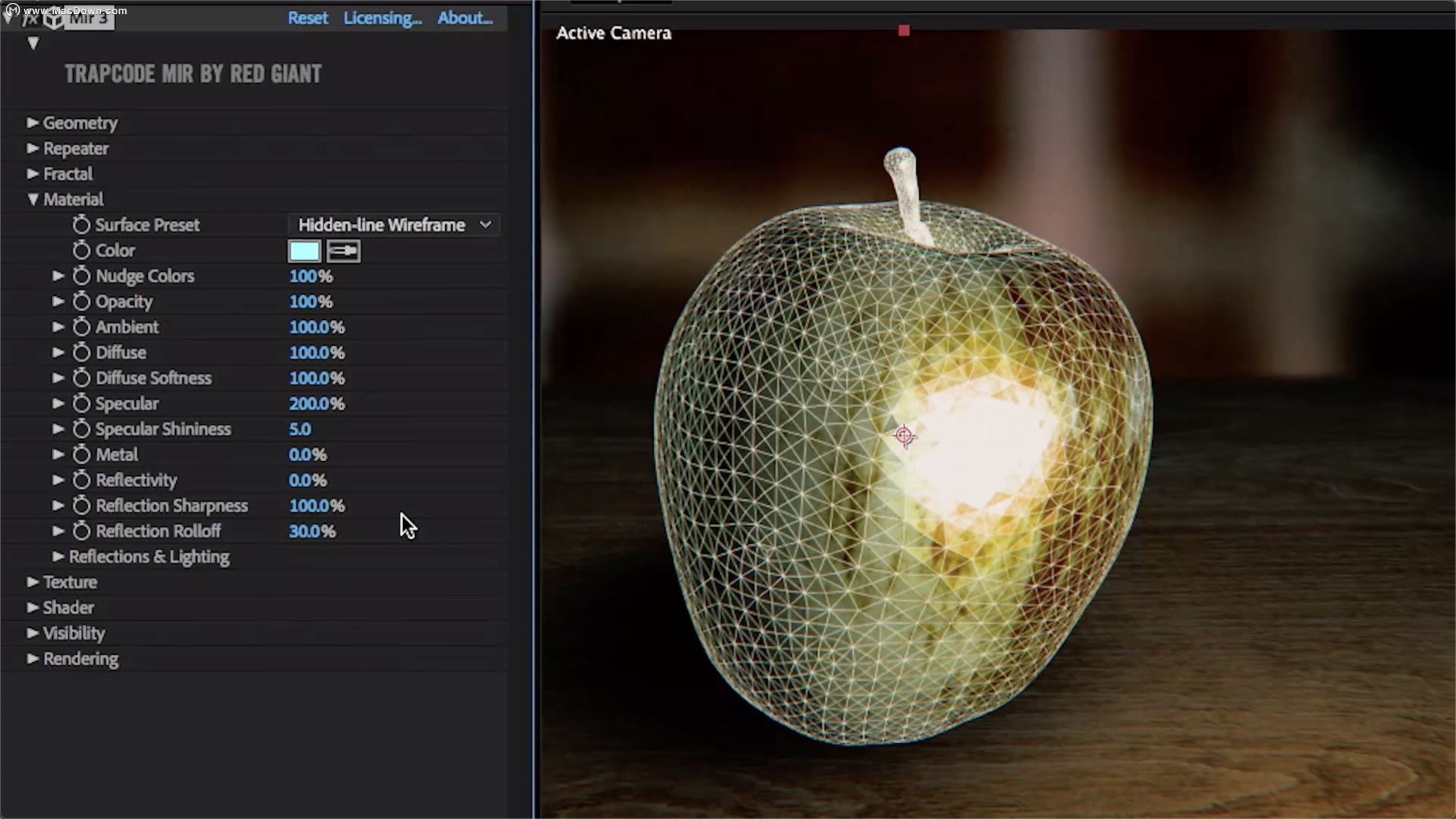Click the Mir 3 effect cube icon
The width and height of the screenshot is (1456, 819).
pos(53,19)
